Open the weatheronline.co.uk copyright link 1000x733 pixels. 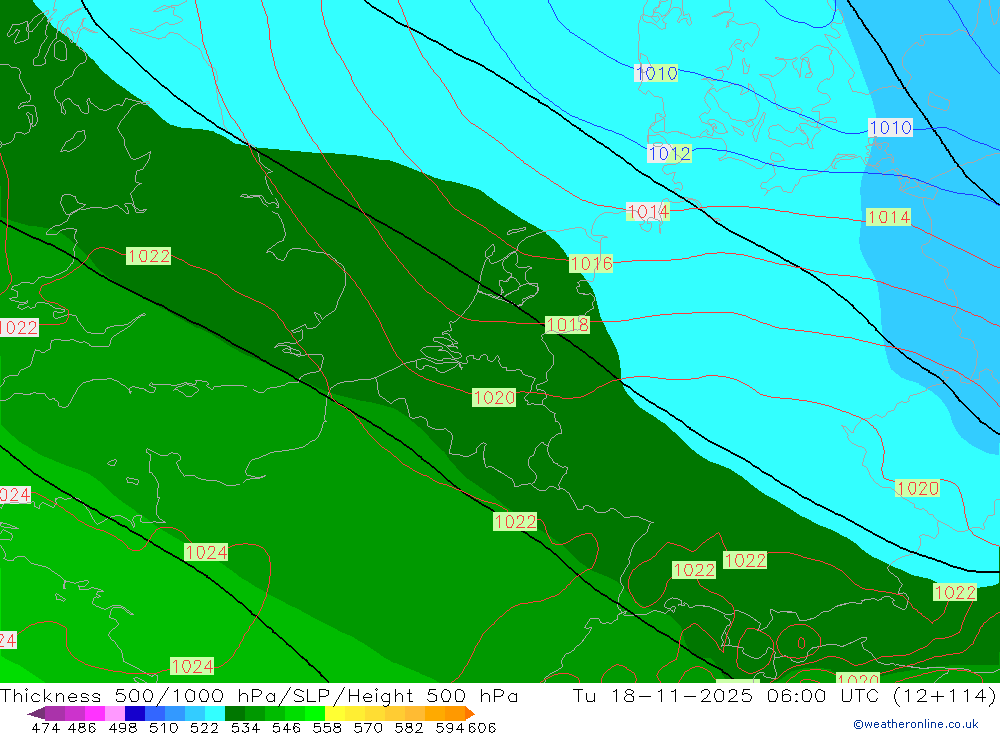tap(916, 724)
